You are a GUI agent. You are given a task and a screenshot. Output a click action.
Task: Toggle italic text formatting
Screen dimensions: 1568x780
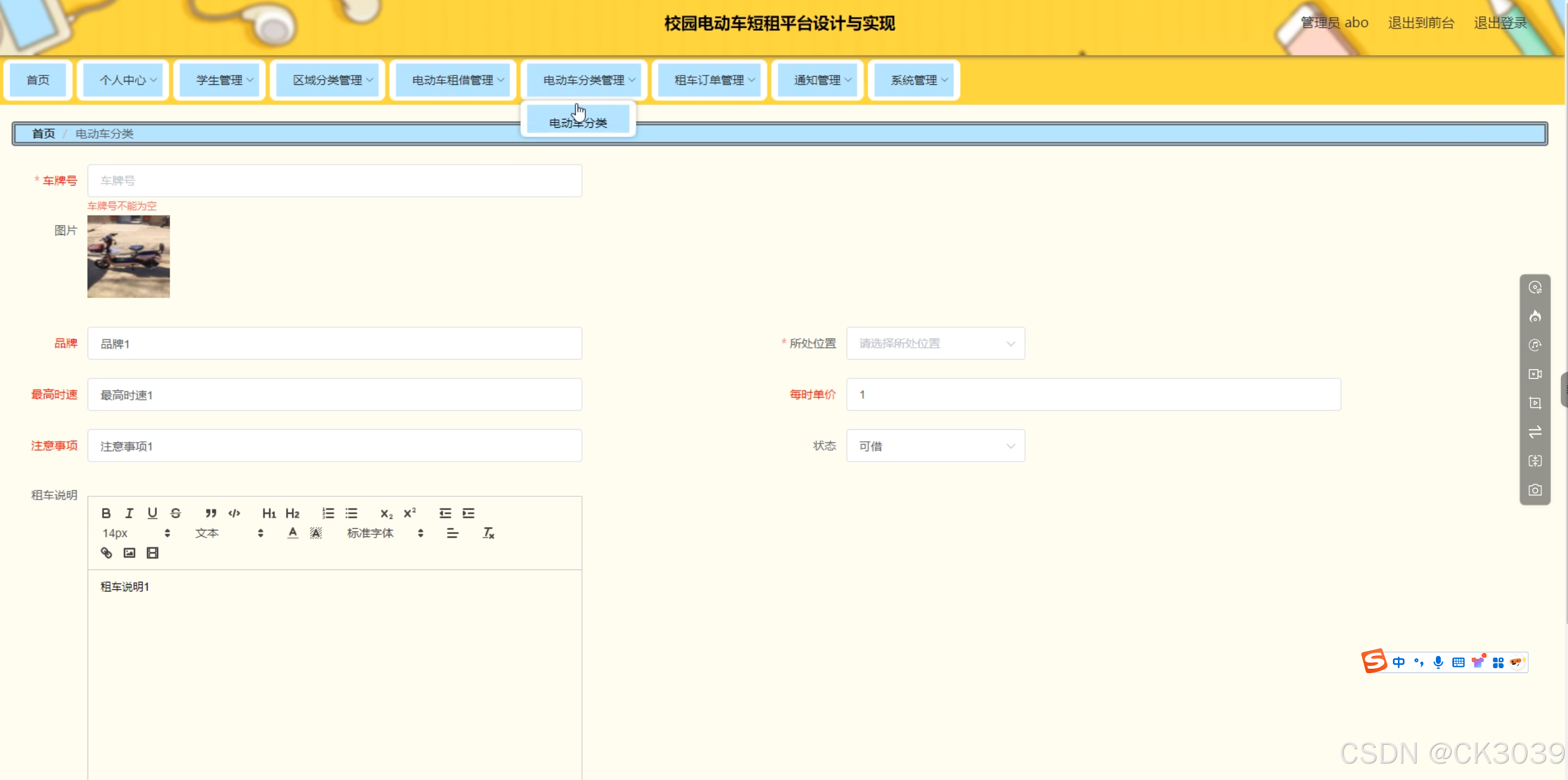point(129,513)
